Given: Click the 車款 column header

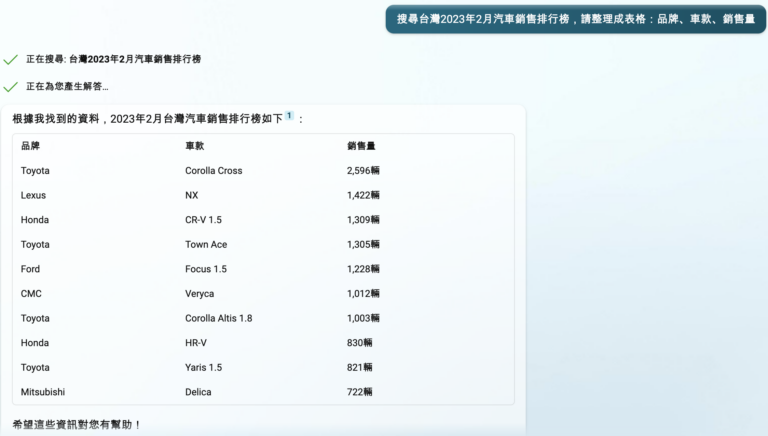Looking at the screenshot, I should point(194,146).
